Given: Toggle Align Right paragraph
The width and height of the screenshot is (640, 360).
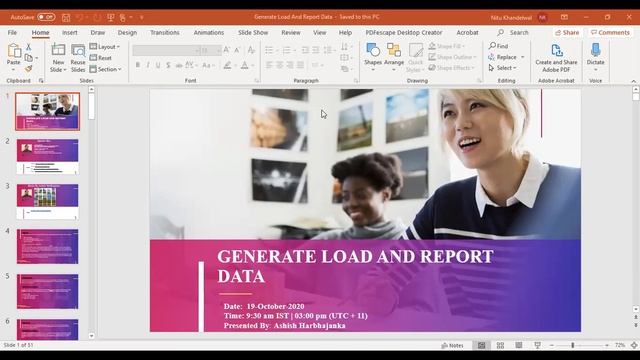Looking at the screenshot, I should (290, 65).
